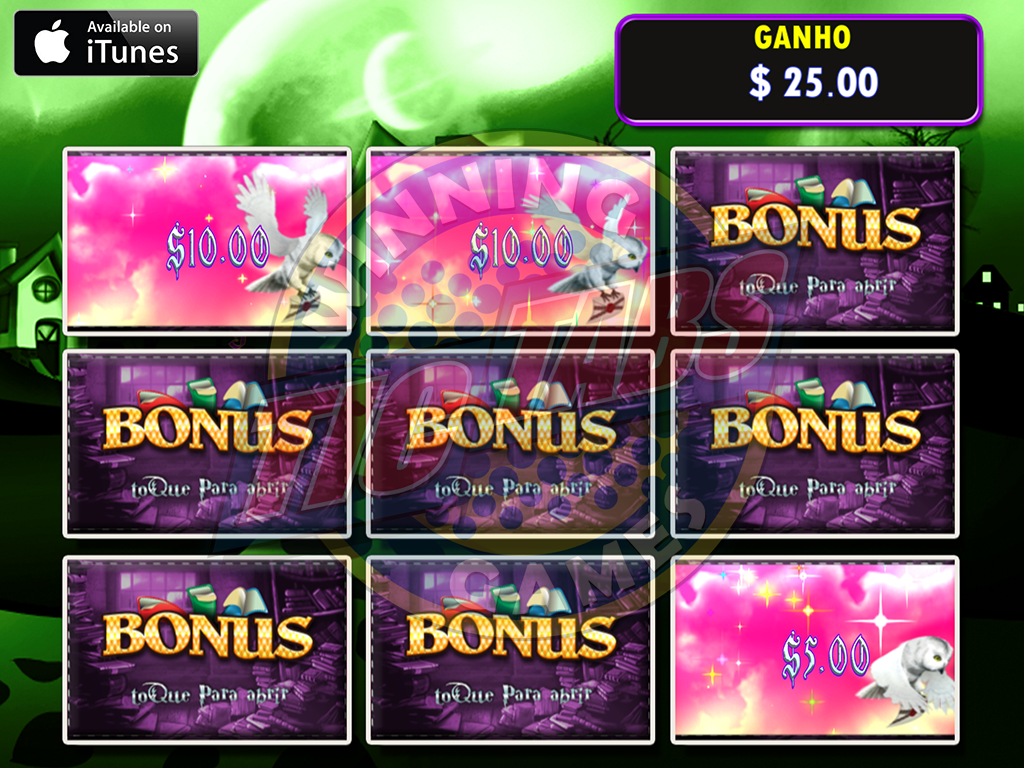Image resolution: width=1024 pixels, height=768 pixels.
Task: Open the center BONUS card
Action: [x=510, y=444]
